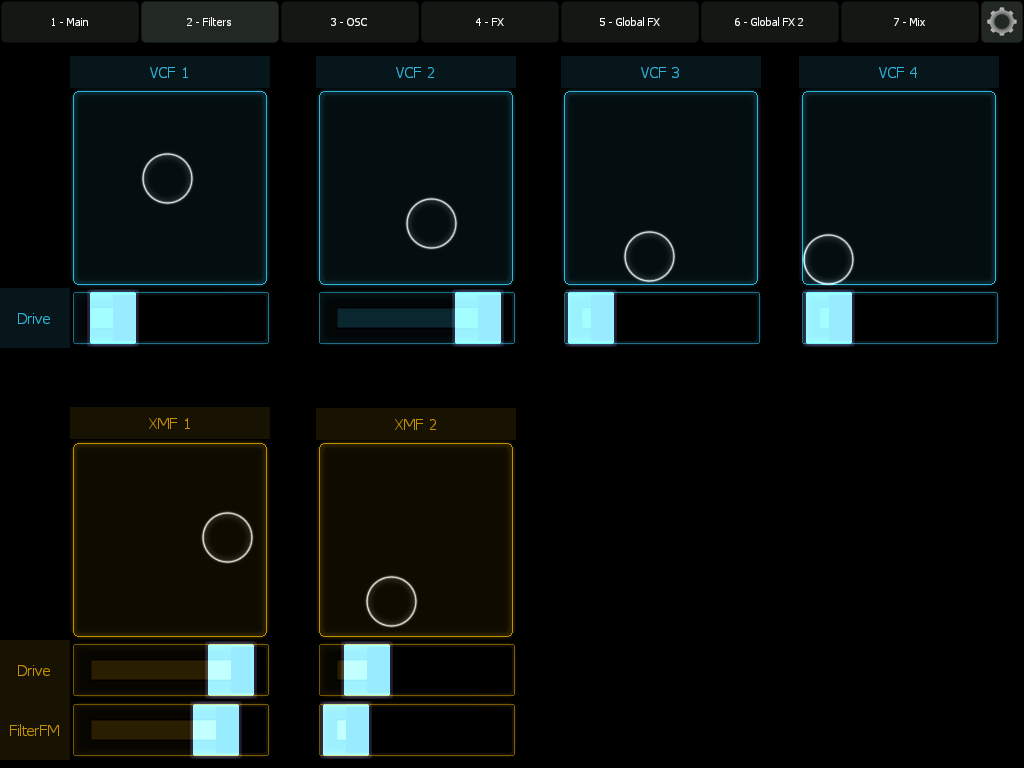Image resolution: width=1024 pixels, height=768 pixels.
Task: Click the XMF 1 Drive slider handle
Action: click(x=231, y=670)
